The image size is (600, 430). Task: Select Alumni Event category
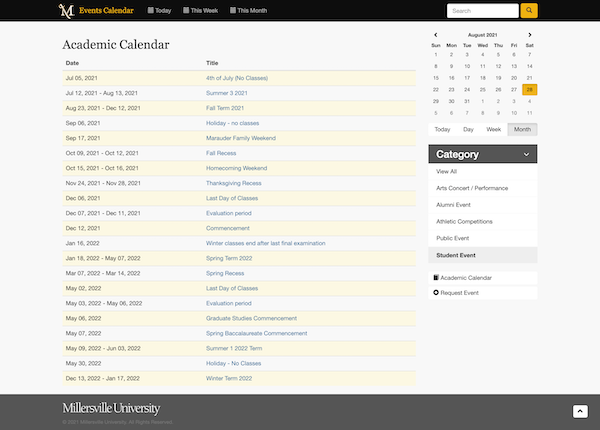click(483, 205)
